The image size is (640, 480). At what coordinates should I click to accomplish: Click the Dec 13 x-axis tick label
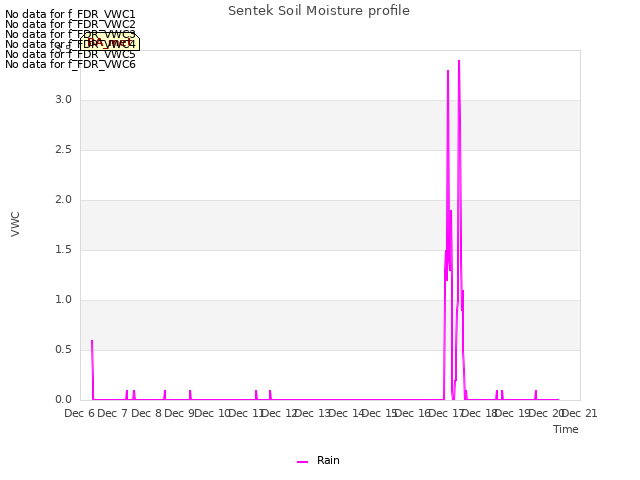313,413
